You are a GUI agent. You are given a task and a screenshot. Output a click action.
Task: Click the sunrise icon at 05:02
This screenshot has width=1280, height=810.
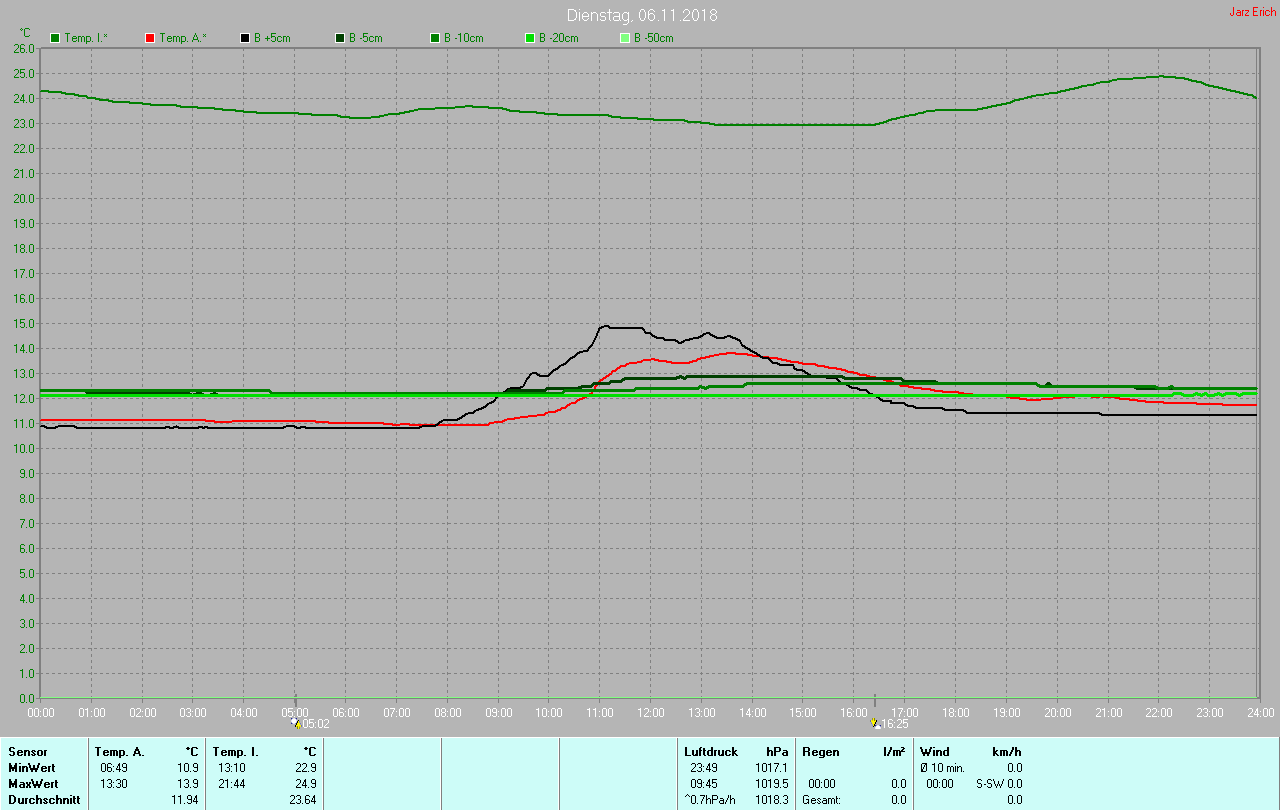pyautogui.click(x=295, y=722)
